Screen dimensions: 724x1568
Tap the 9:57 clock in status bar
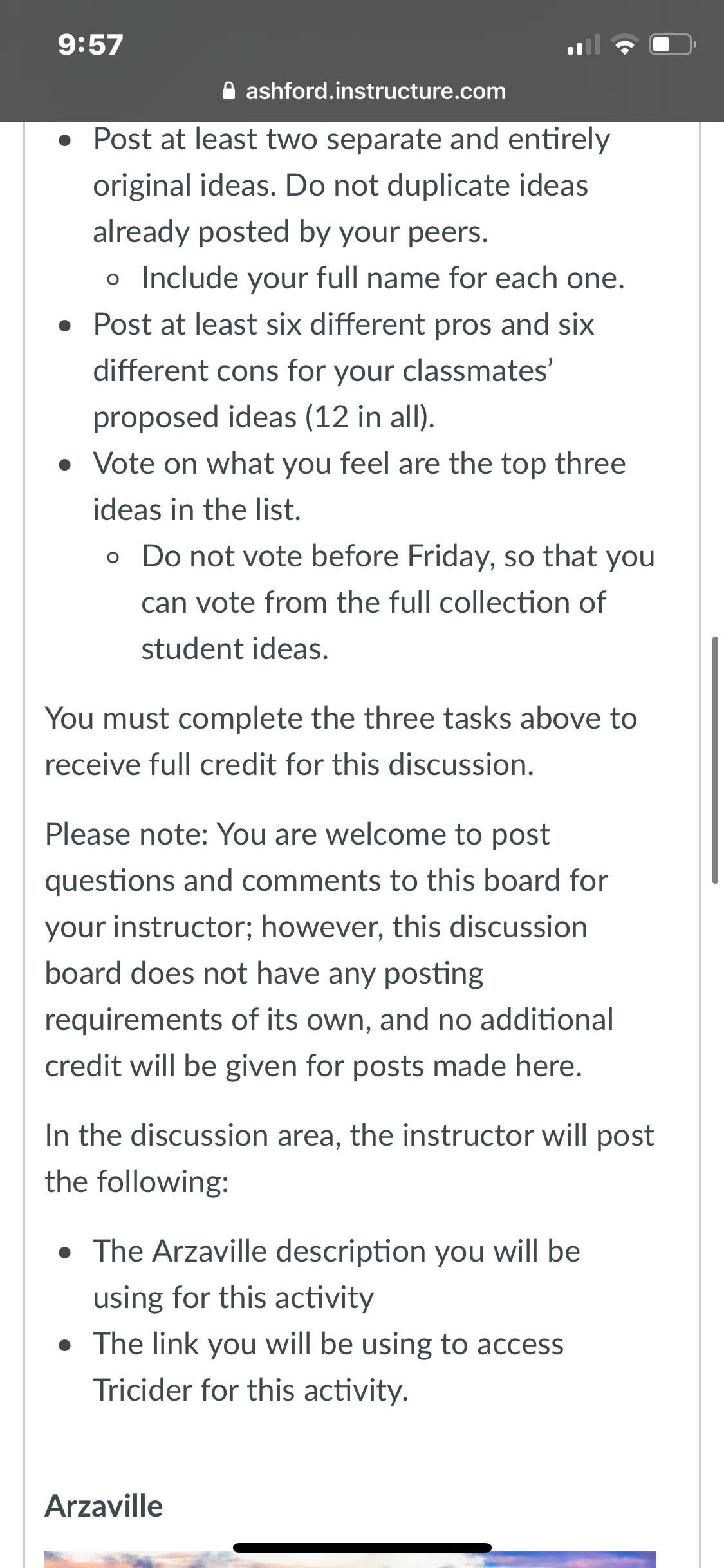90,45
